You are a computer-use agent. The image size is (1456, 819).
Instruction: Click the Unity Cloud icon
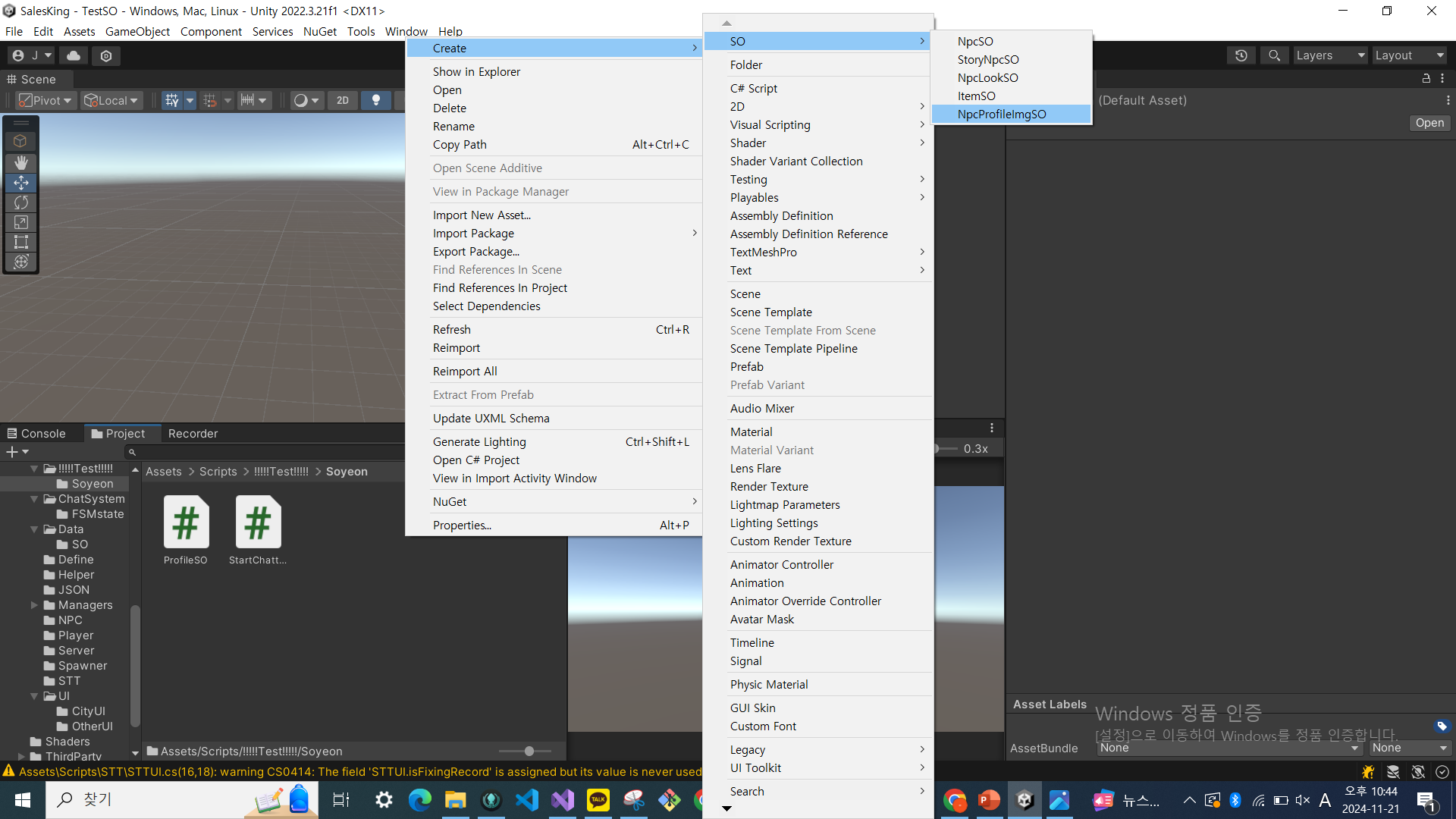click(x=74, y=55)
